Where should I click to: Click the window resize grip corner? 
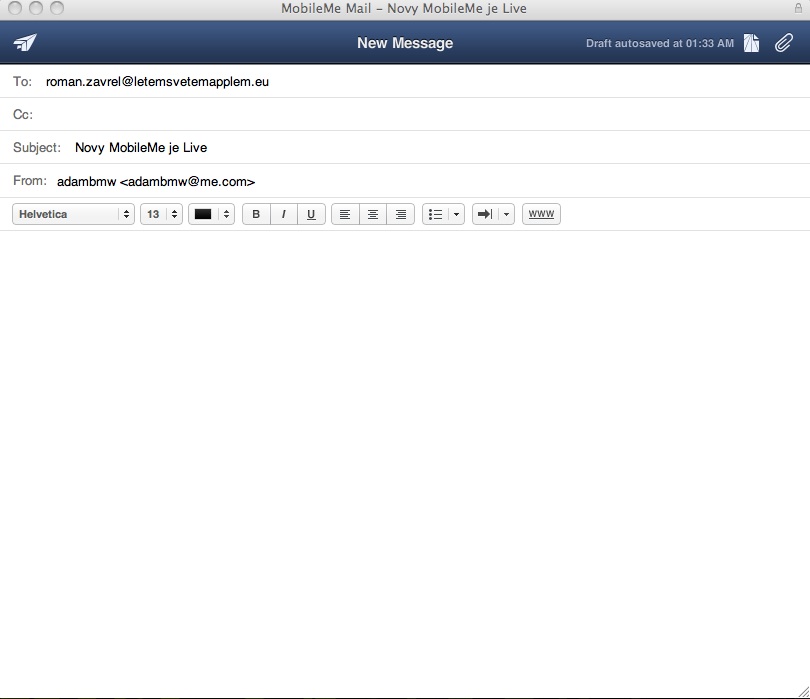click(x=803, y=691)
